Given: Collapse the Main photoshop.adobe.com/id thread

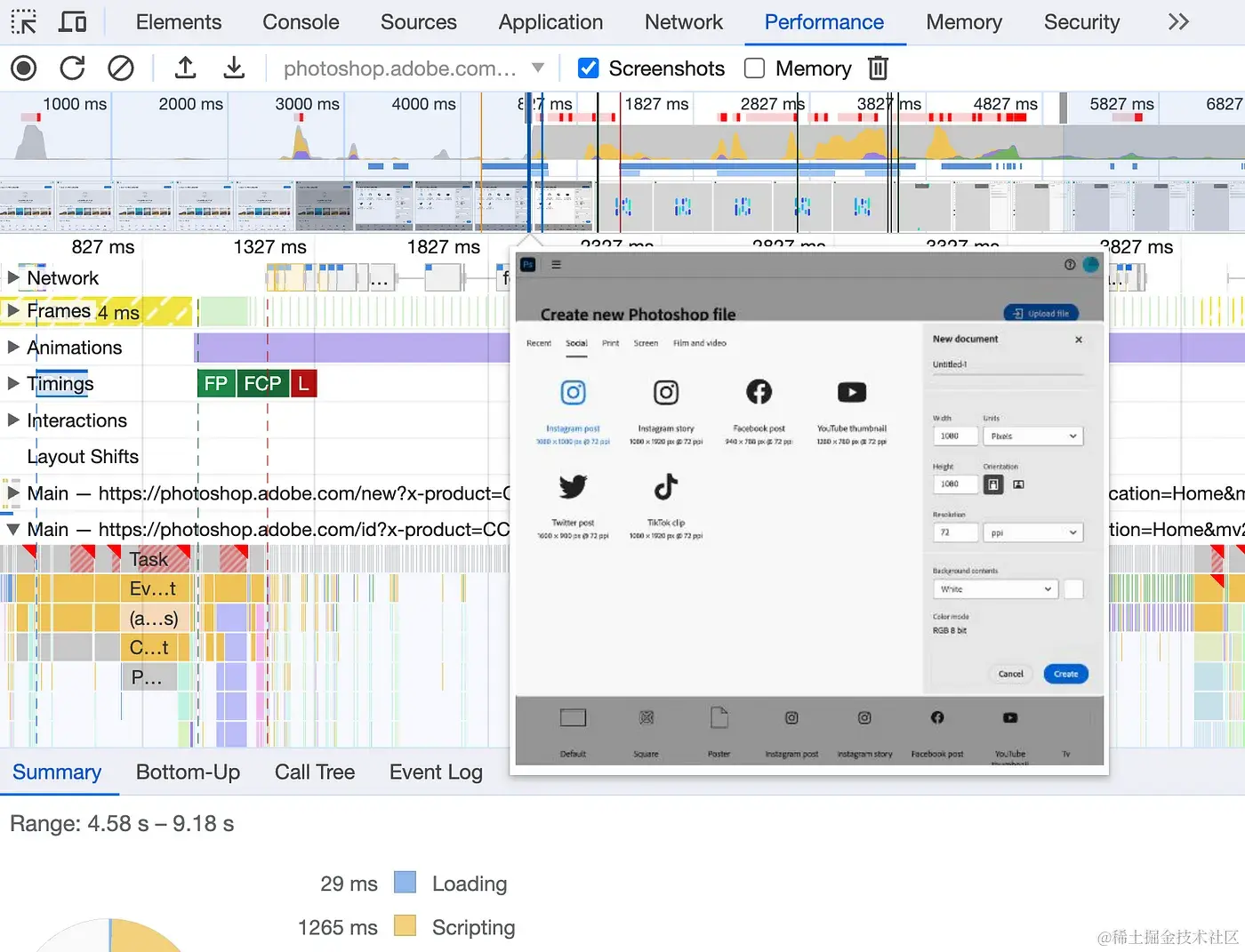Looking at the screenshot, I should (x=13, y=530).
